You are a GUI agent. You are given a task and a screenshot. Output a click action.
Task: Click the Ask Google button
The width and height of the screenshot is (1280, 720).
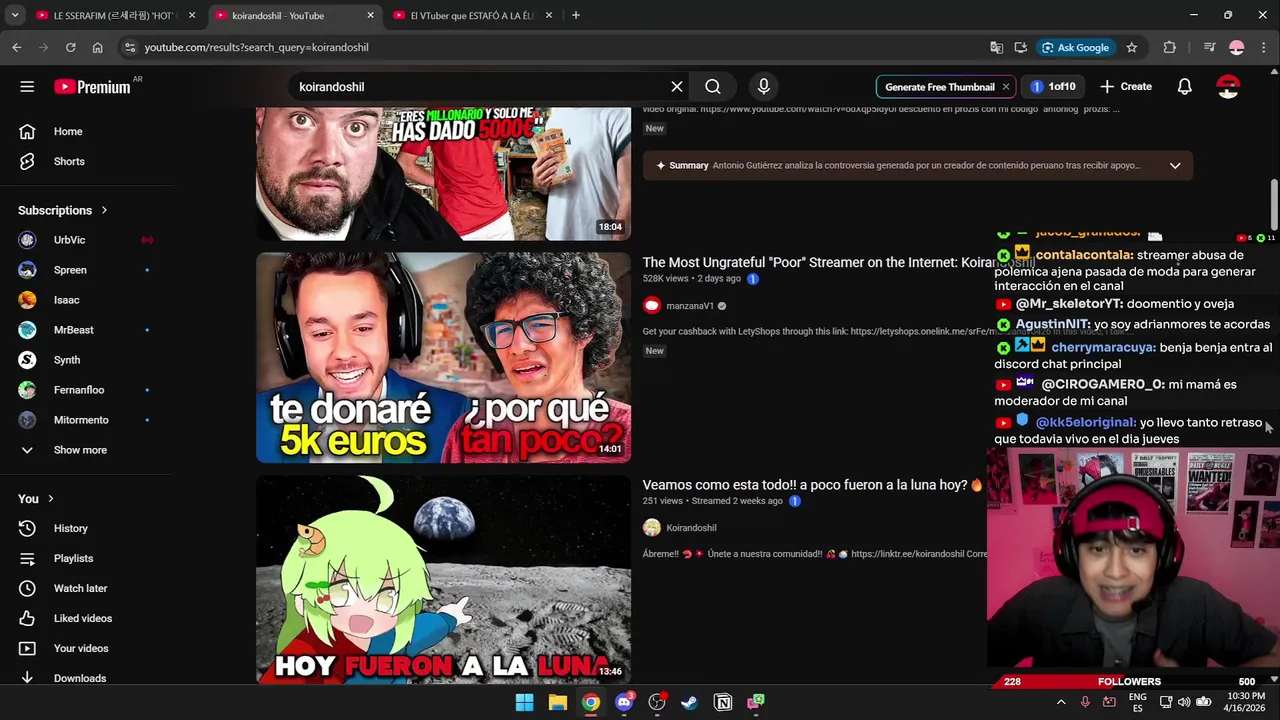(1075, 47)
